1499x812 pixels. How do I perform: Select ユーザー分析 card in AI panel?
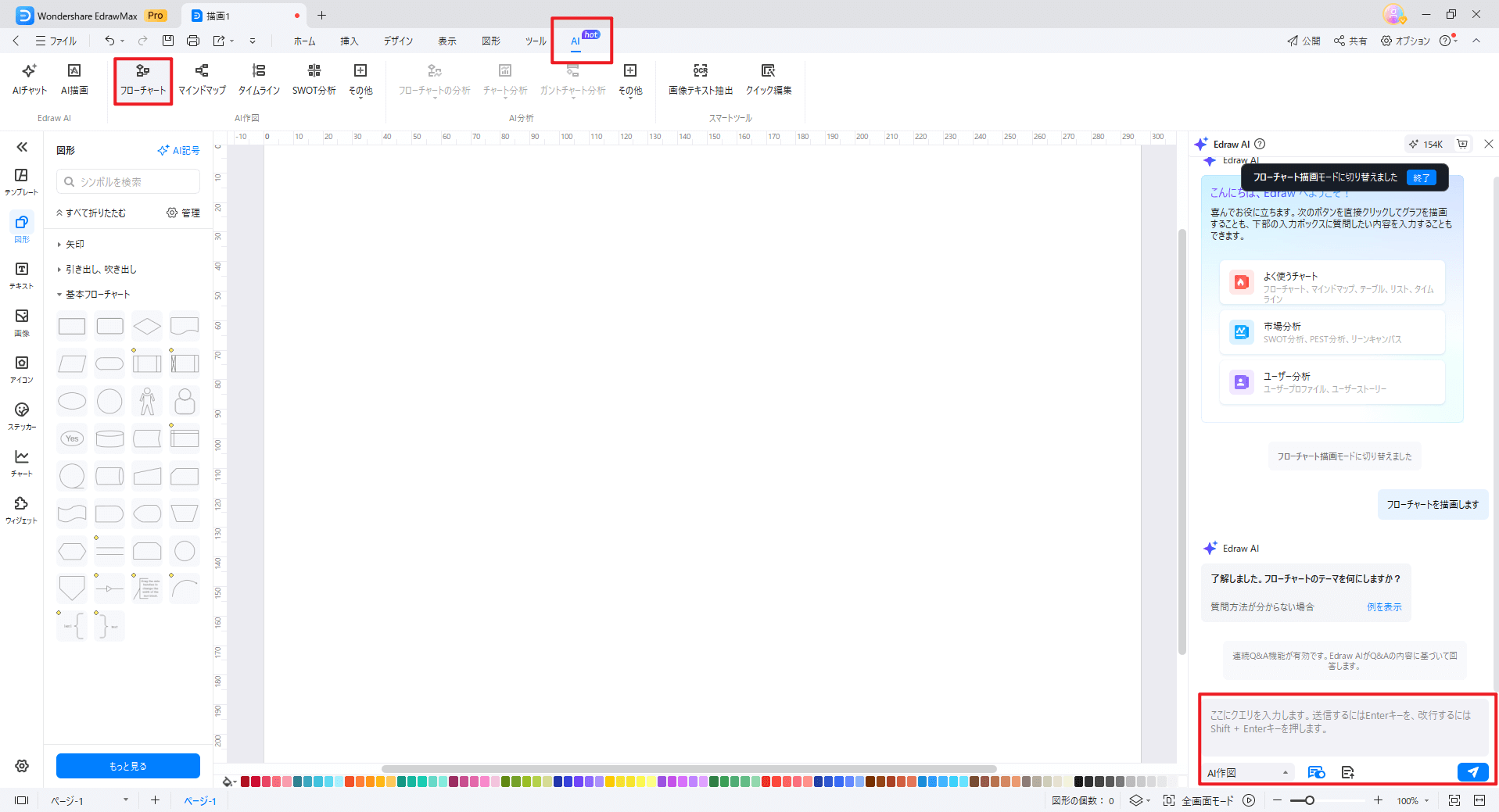(1332, 382)
